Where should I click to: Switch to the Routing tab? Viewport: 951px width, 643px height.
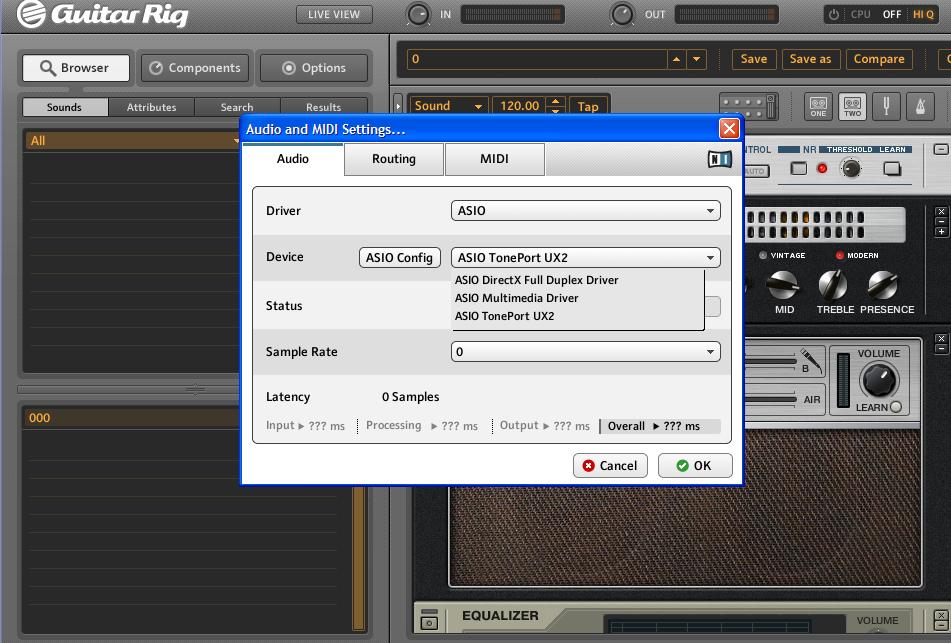tap(394, 159)
